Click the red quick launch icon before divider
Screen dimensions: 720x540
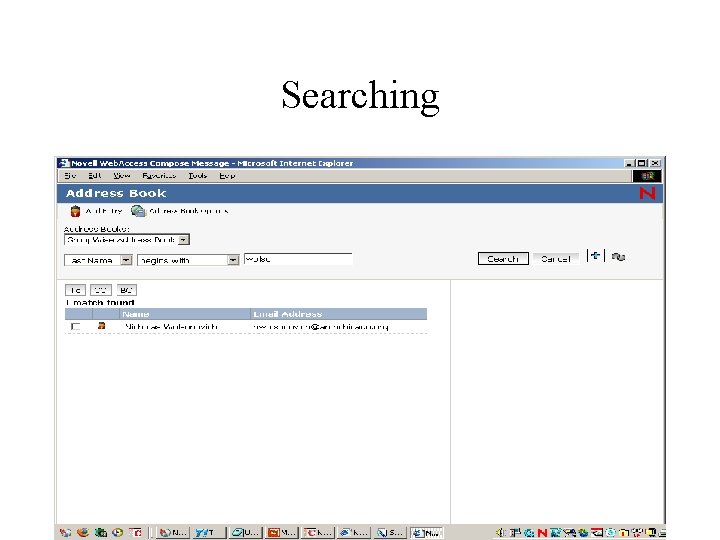click(x=135, y=532)
